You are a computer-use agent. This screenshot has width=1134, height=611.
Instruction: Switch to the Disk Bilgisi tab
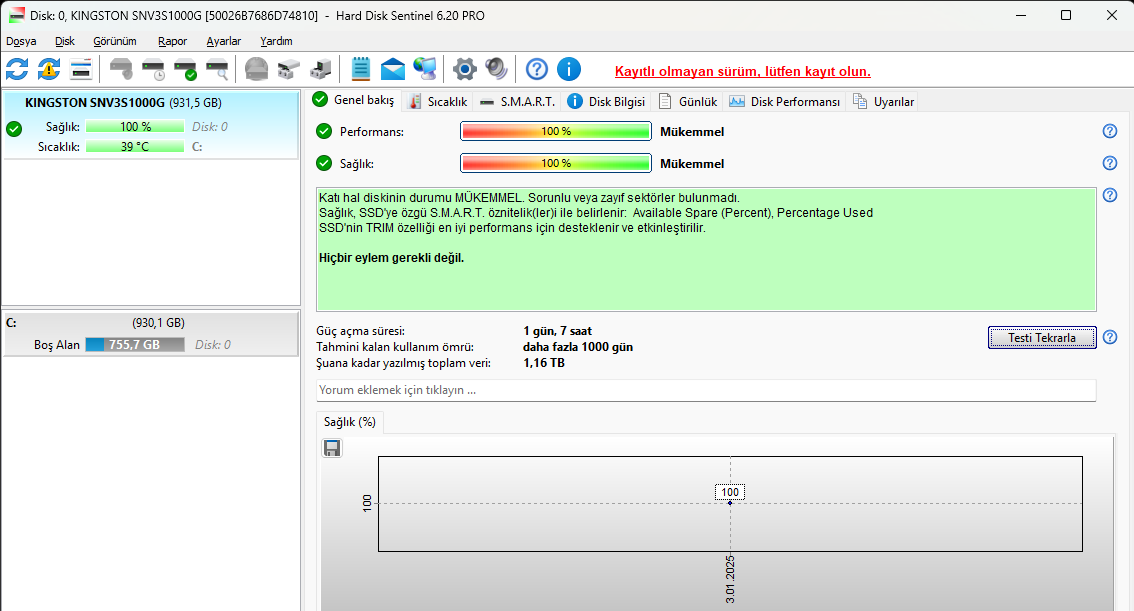coord(606,102)
